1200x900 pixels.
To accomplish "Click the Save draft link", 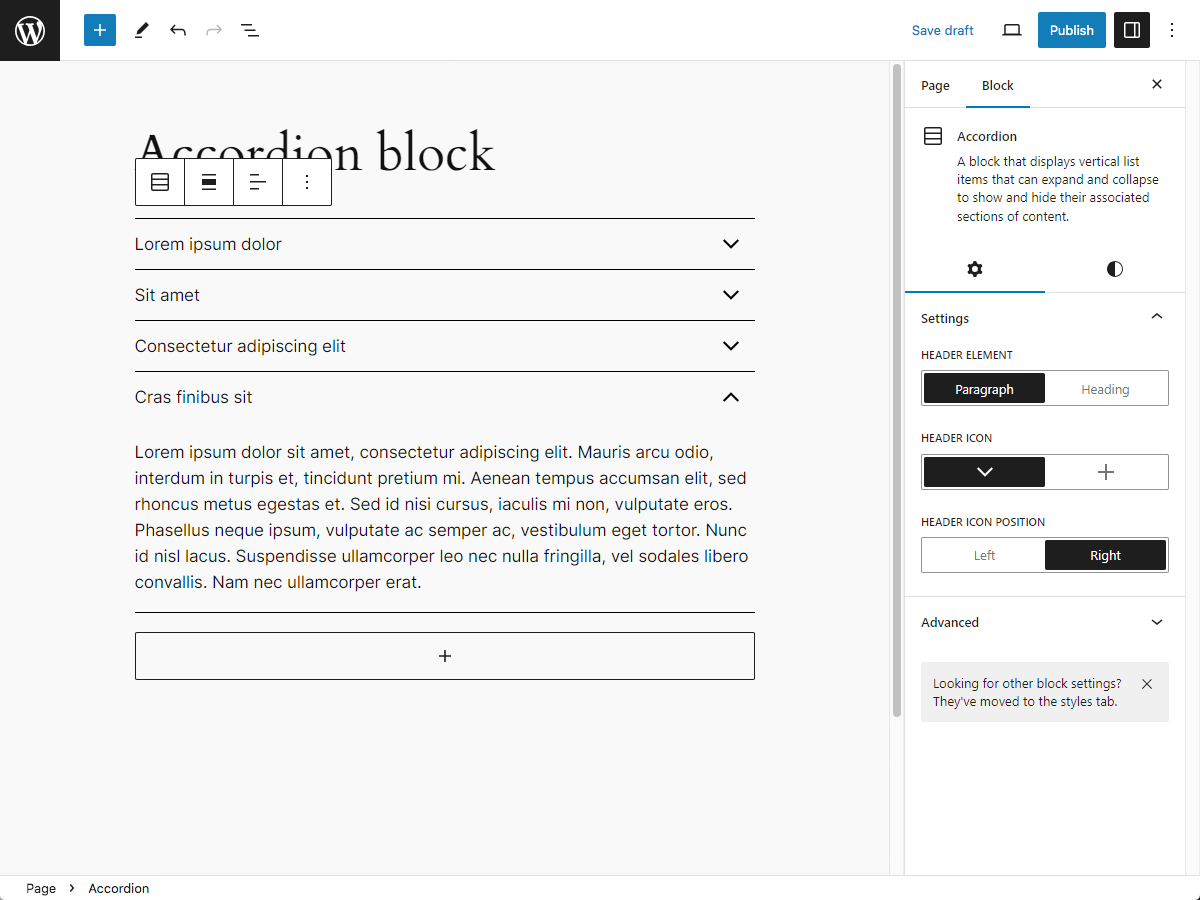I will pos(942,30).
